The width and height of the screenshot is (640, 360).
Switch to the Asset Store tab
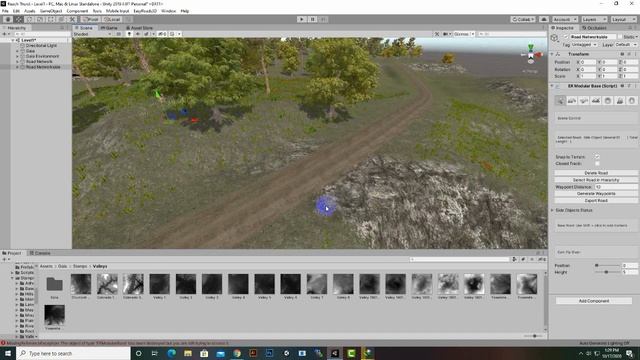click(139, 28)
